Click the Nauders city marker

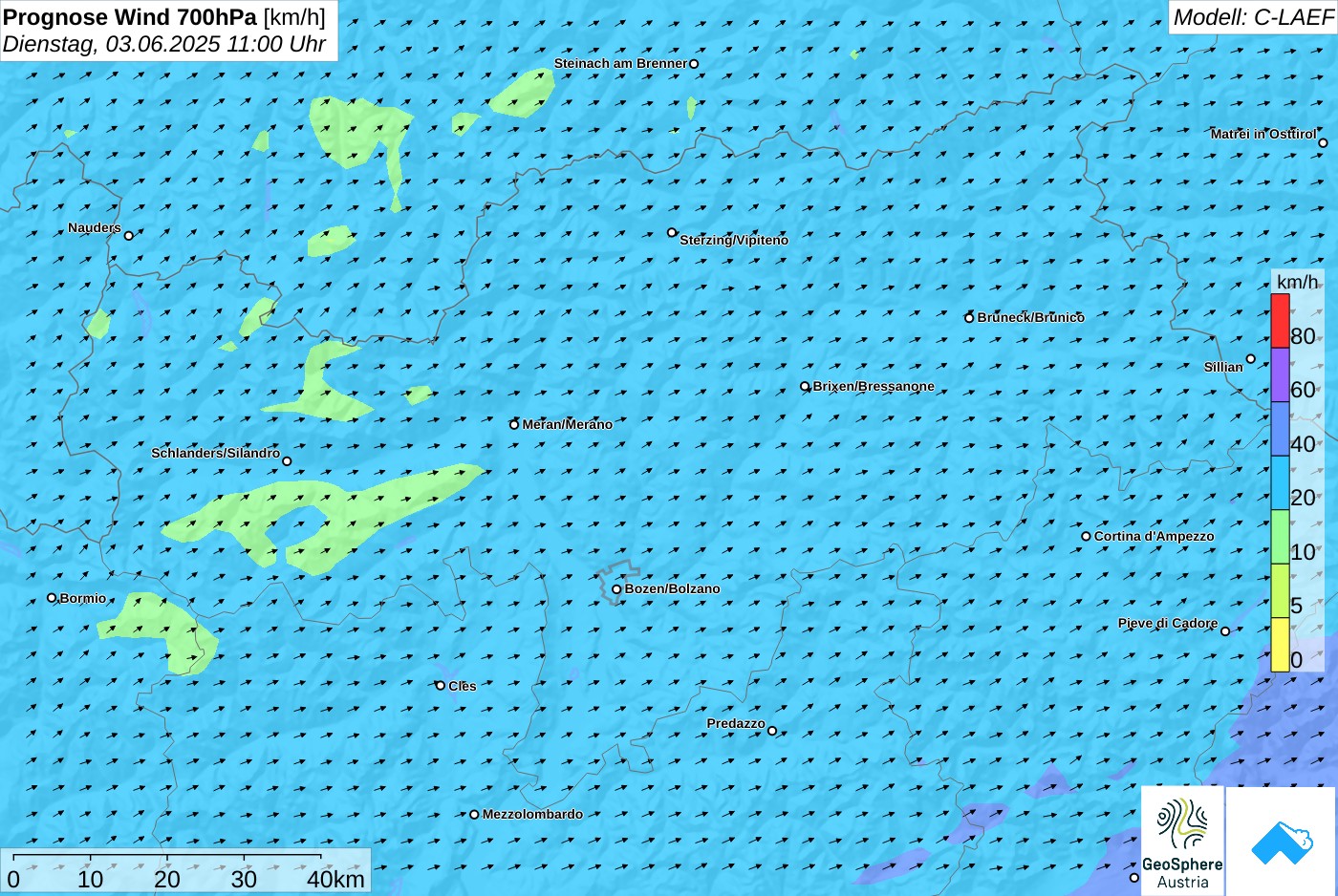coord(129,235)
